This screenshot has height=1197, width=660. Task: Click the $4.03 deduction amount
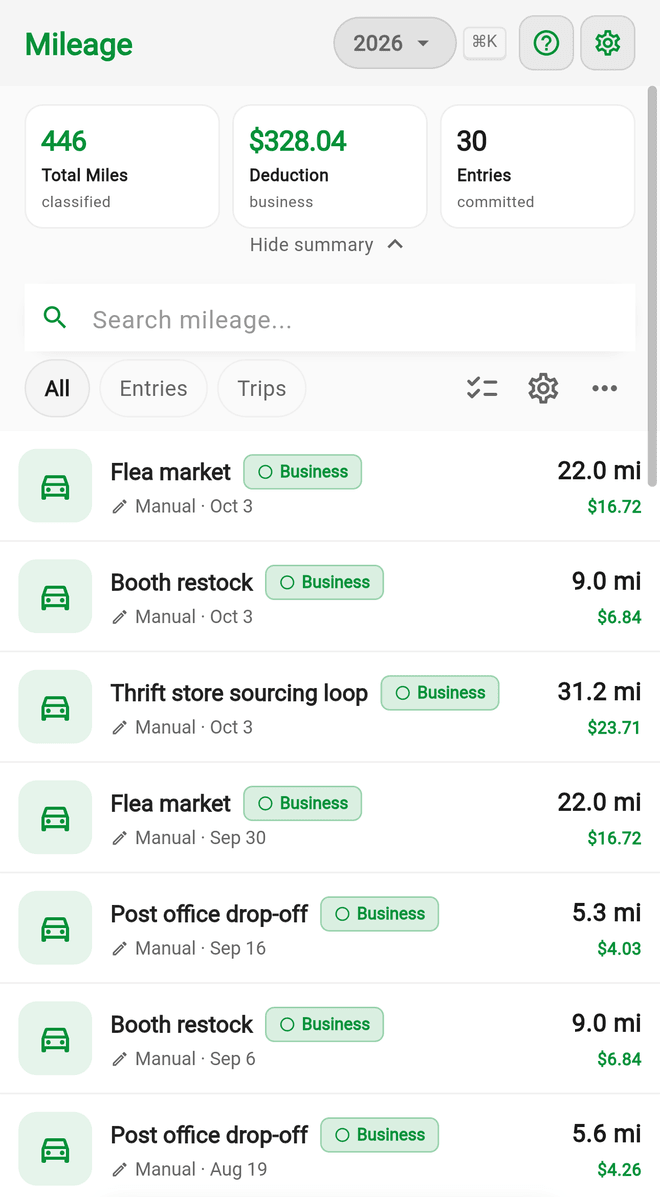619,949
